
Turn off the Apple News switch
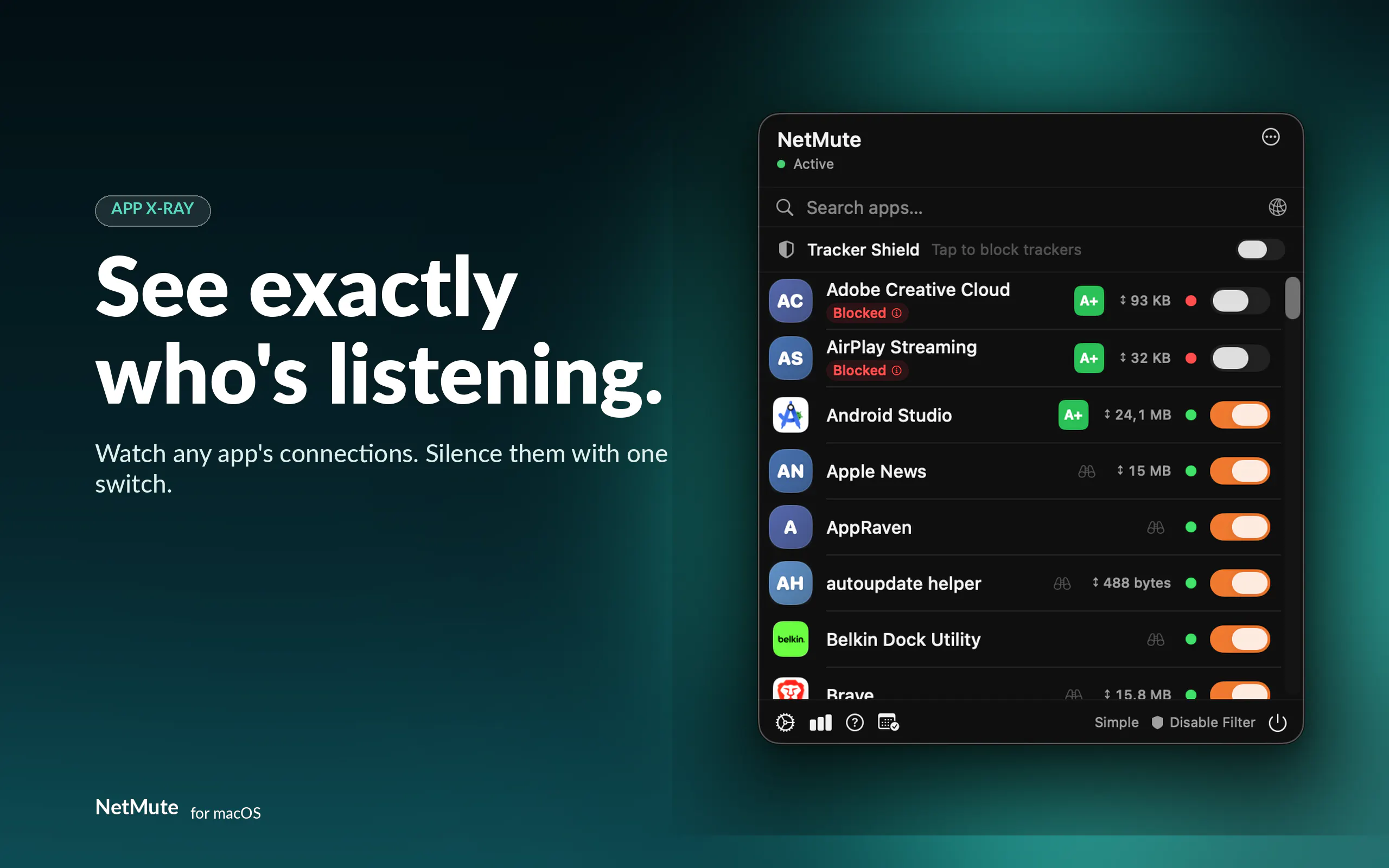point(1240,471)
